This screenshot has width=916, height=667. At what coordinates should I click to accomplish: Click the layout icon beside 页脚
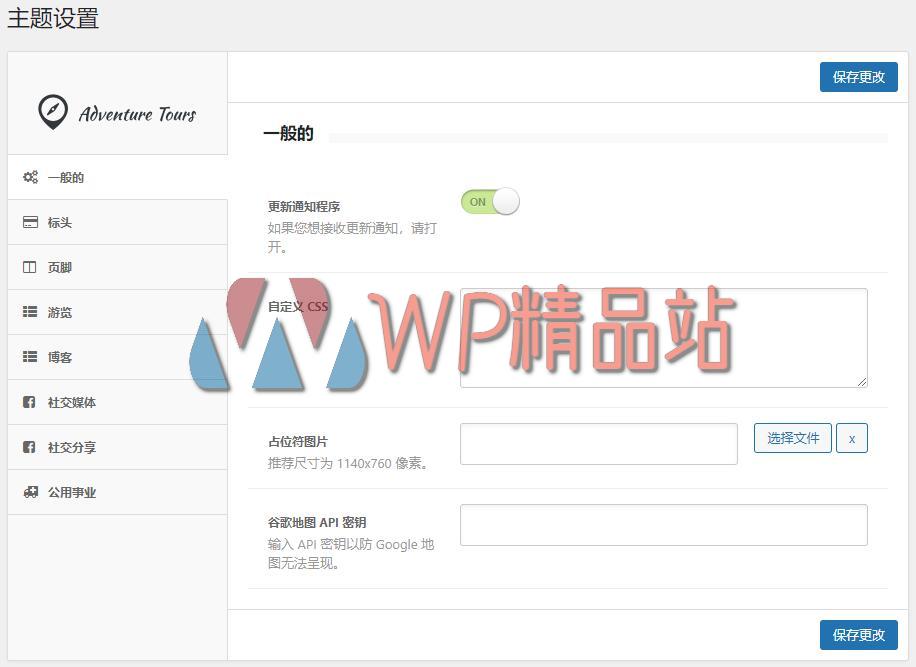click(x=30, y=267)
